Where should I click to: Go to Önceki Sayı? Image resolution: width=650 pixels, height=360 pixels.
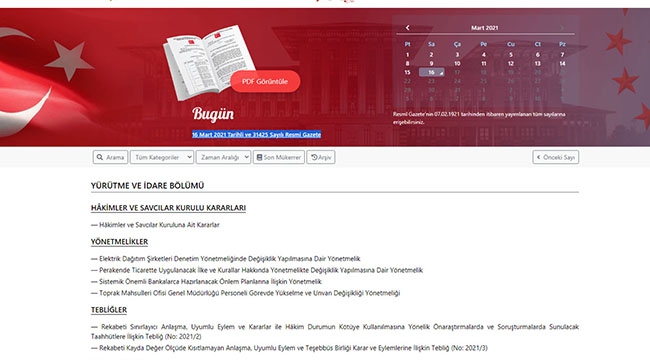(555, 157)
